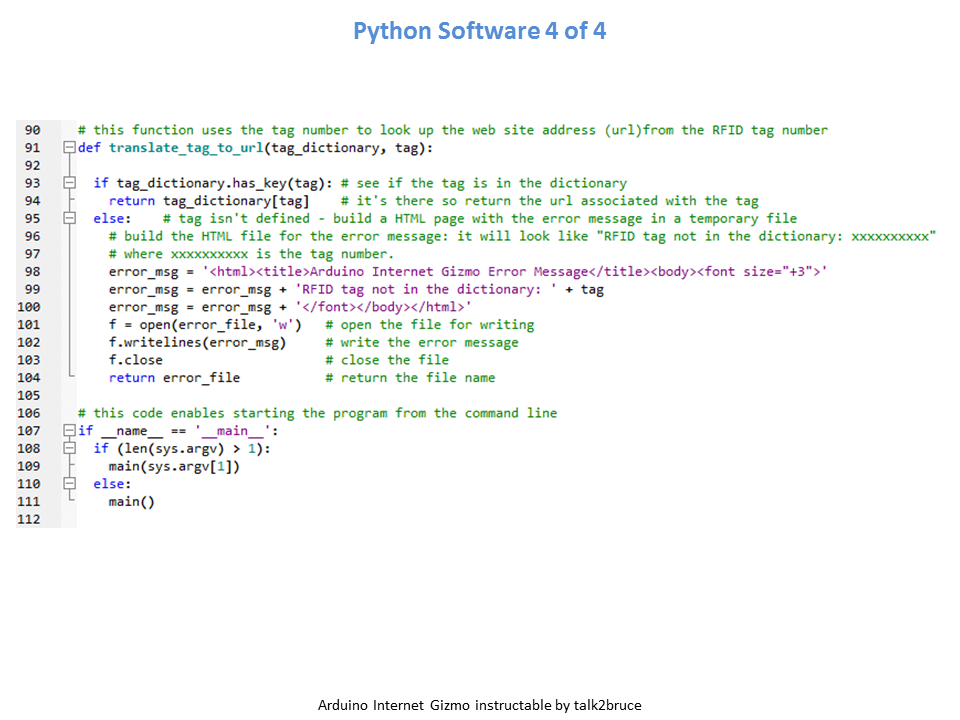
Task: Click comment '# close the file'
Action: (387, 360)
